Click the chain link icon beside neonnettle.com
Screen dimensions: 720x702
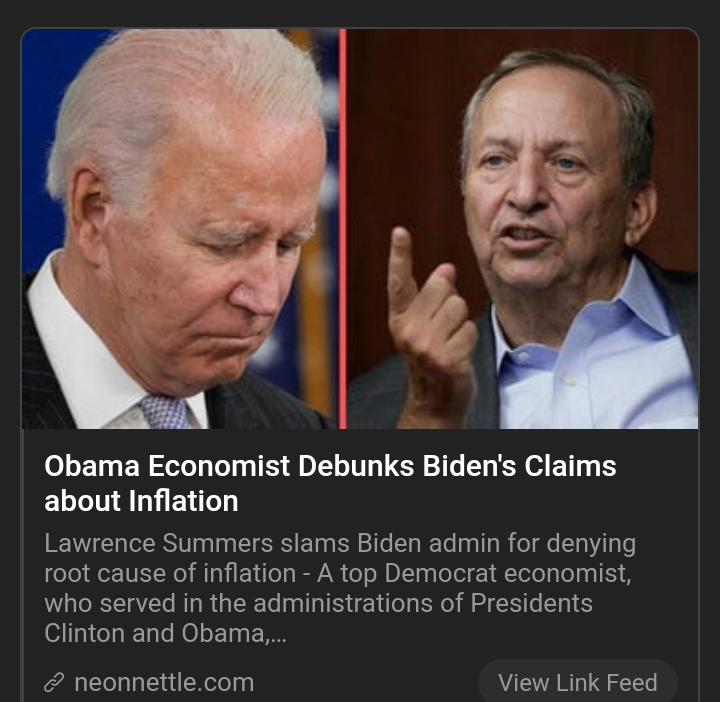point(54,682)
